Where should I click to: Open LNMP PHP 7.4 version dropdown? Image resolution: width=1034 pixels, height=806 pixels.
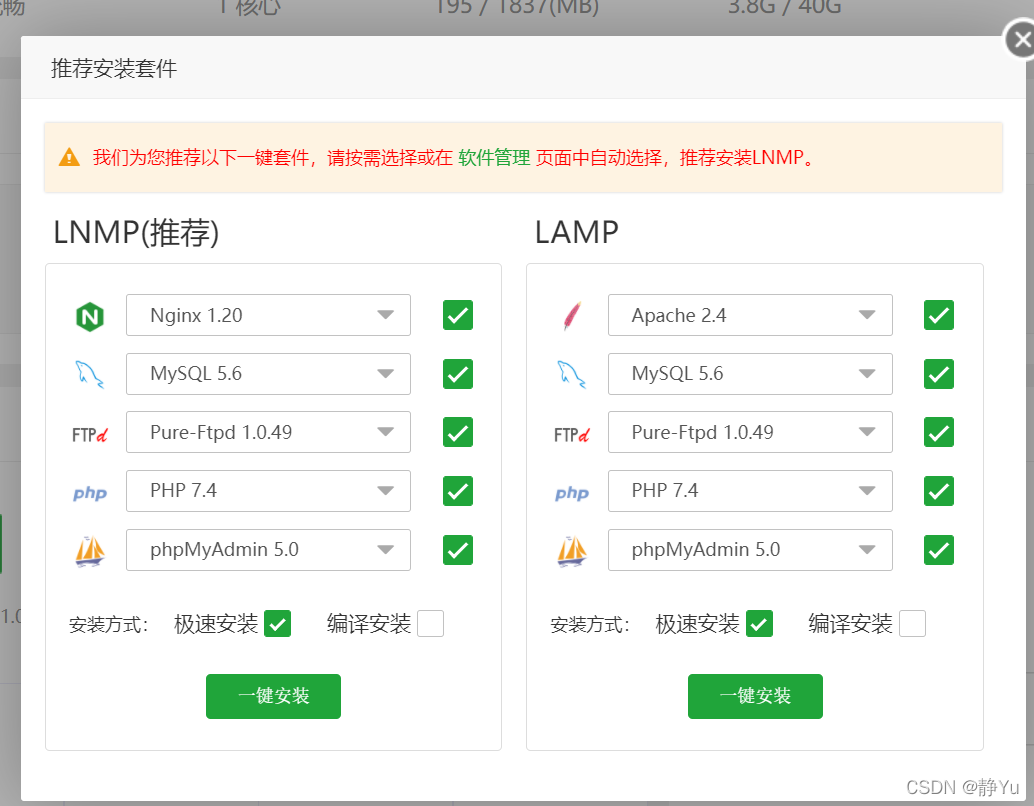pos(268,491)
